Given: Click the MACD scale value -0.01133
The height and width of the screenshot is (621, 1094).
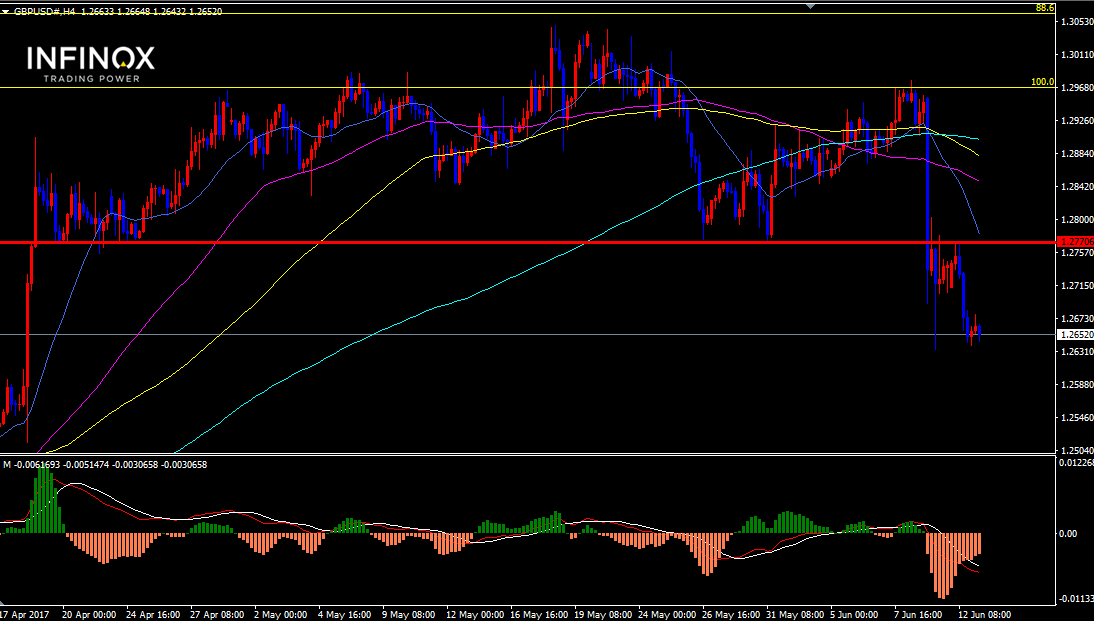Looking at the screenshot, I should click(1076, 599).
